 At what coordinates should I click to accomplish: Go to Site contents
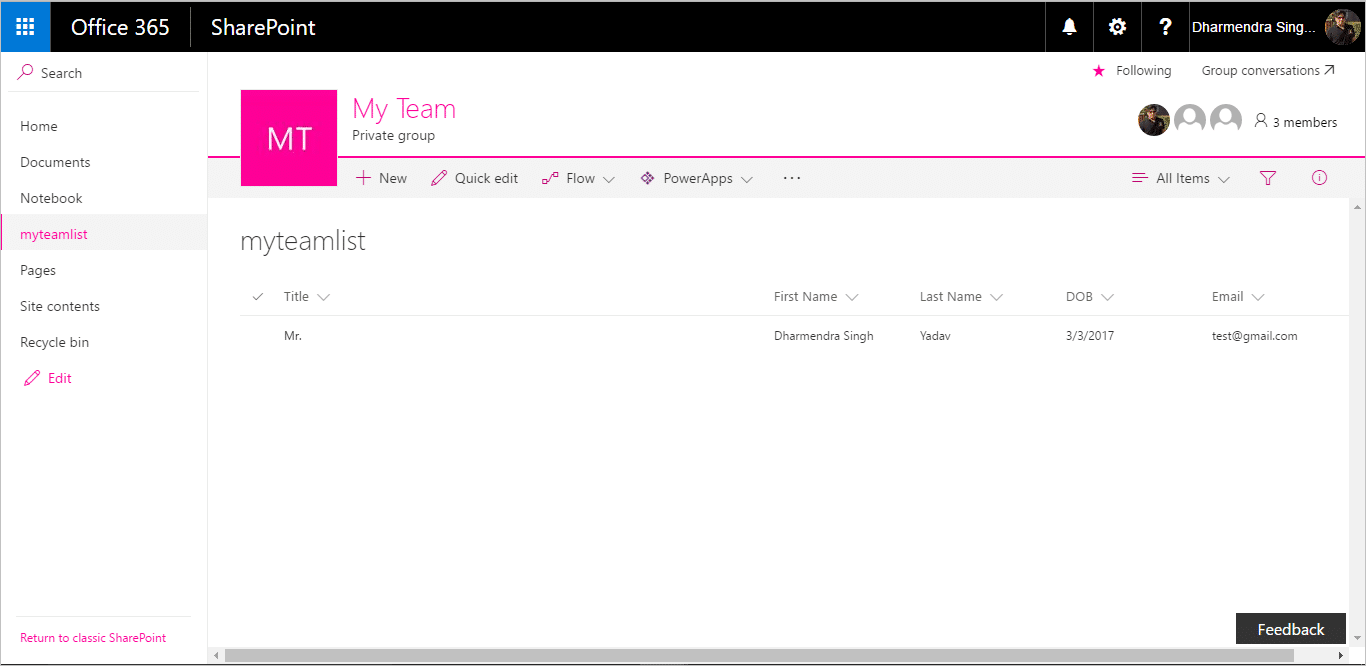click(x=60, y=306)
